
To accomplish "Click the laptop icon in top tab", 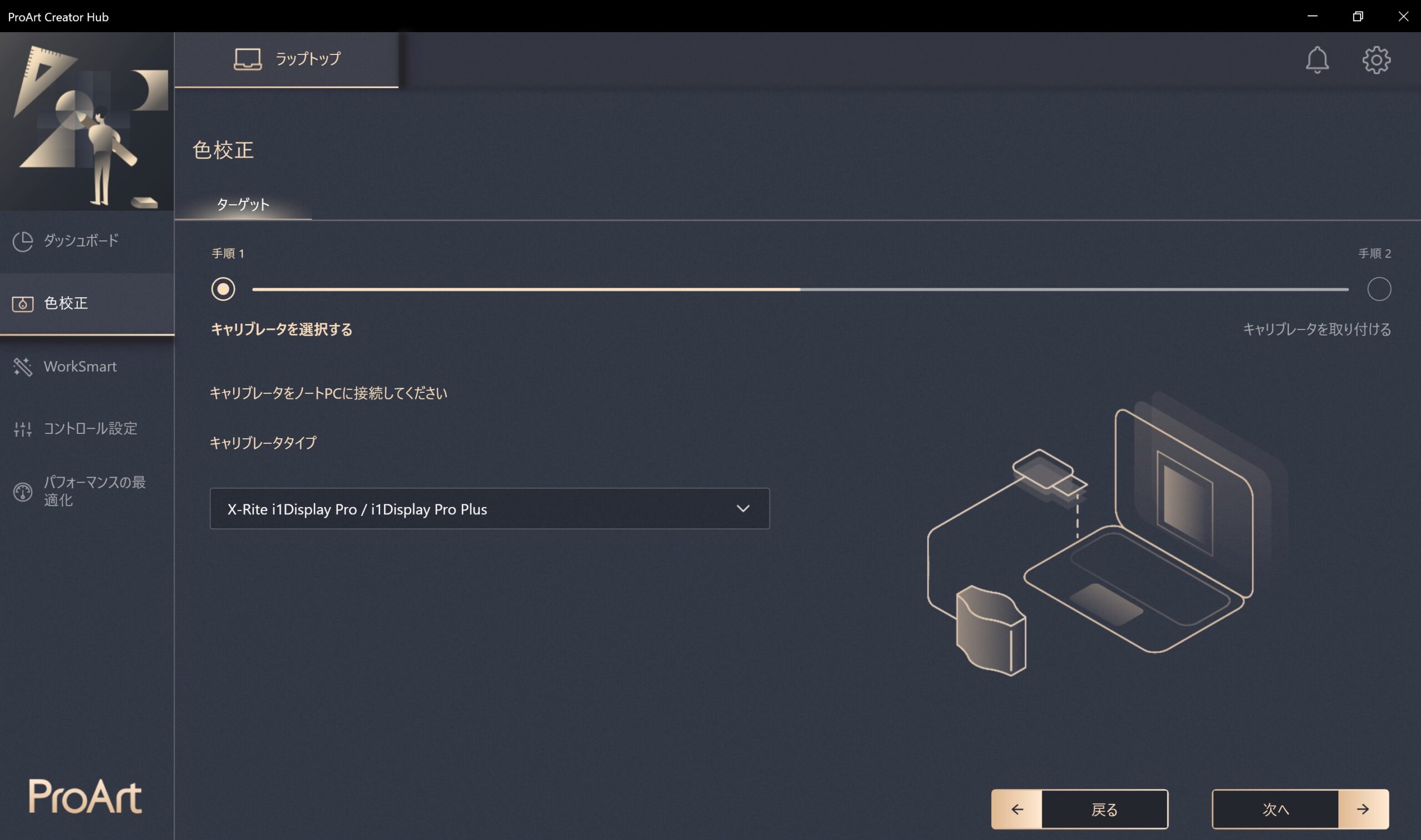I will coord(248,59).
